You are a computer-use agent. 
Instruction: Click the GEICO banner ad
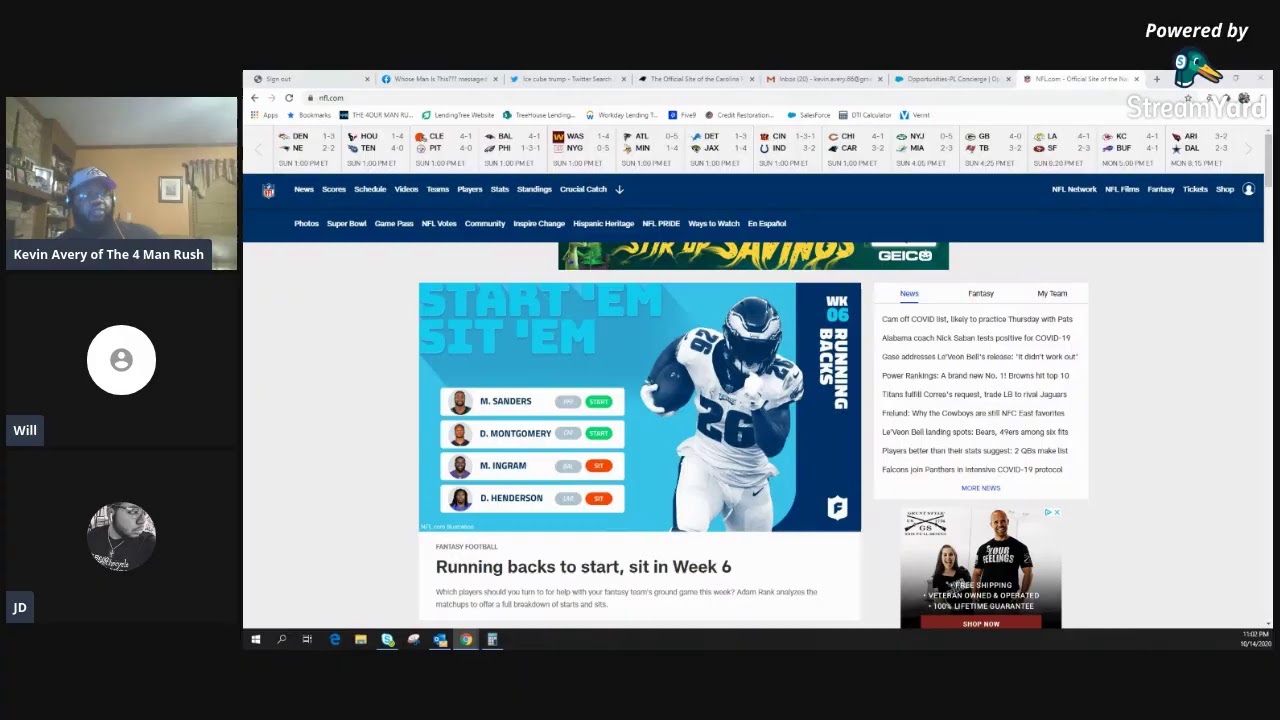(753, 256)
